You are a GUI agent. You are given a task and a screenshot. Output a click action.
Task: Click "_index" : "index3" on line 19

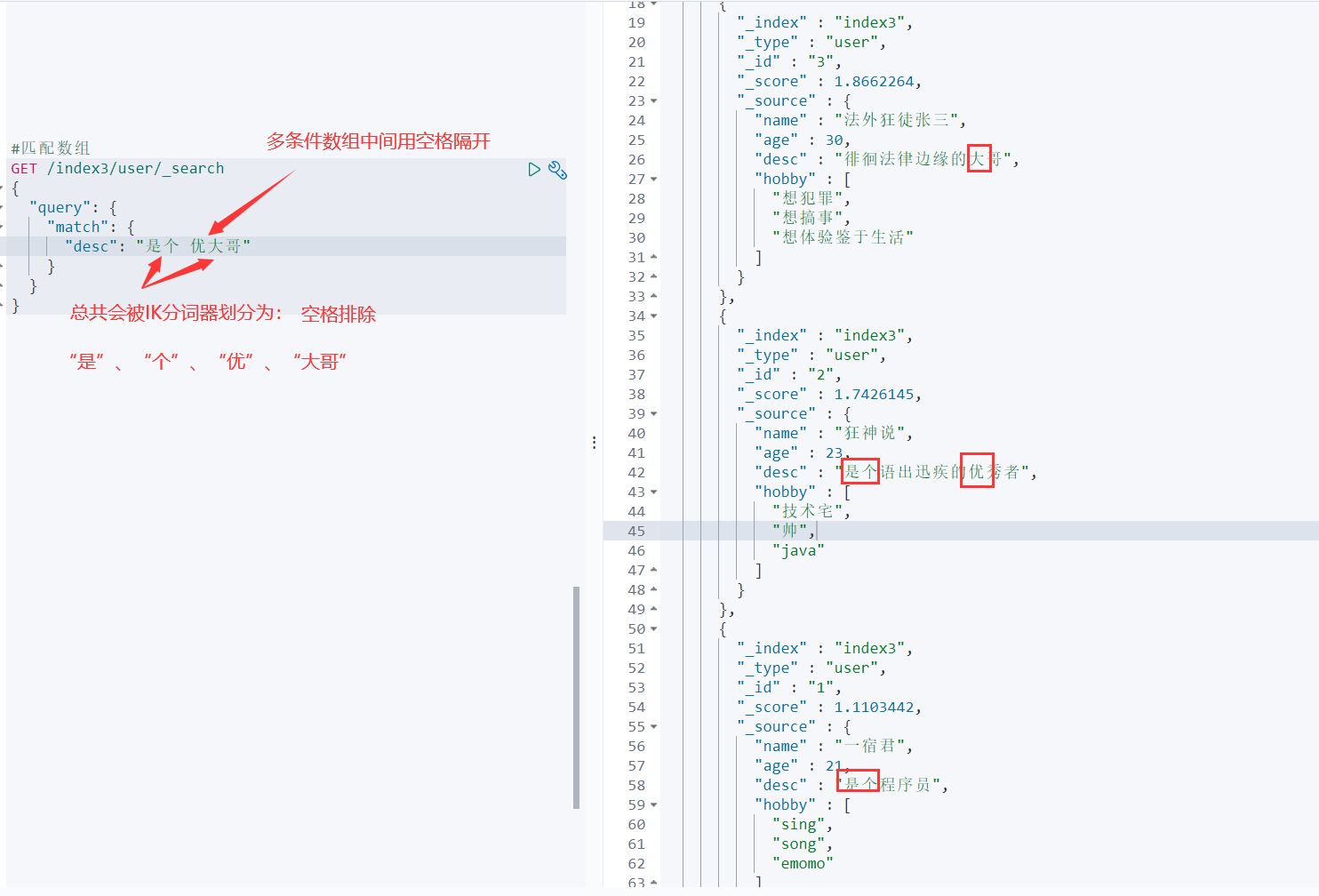825,23
